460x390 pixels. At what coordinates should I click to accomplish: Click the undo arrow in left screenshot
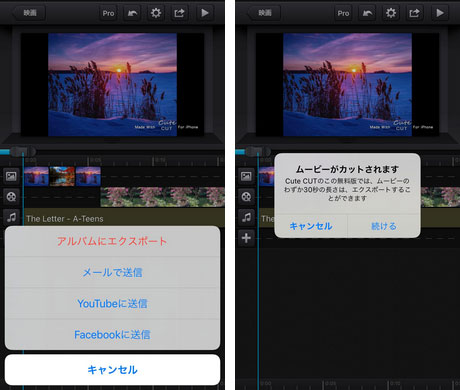point(132,13)
